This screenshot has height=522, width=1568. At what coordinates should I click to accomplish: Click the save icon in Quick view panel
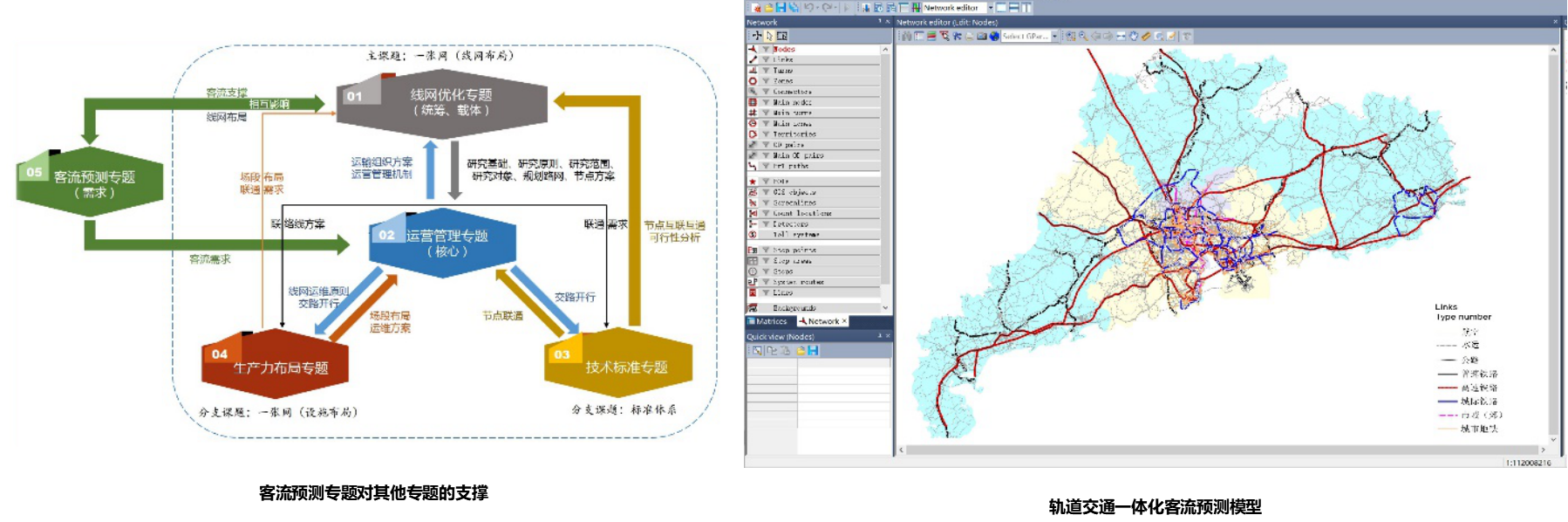click(x=813, y=351)
